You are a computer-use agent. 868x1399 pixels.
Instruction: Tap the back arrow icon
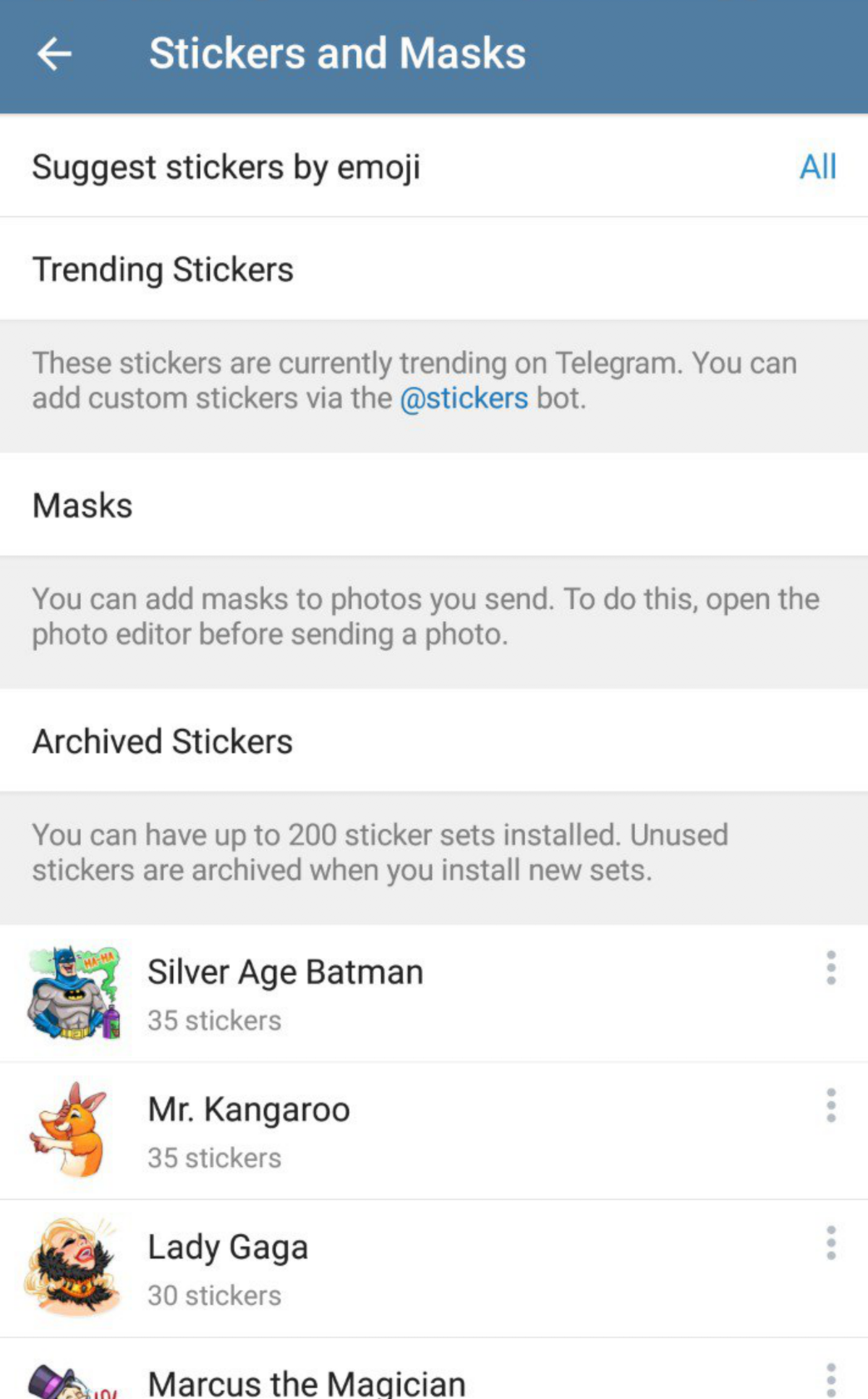click(x=54, y=54)
